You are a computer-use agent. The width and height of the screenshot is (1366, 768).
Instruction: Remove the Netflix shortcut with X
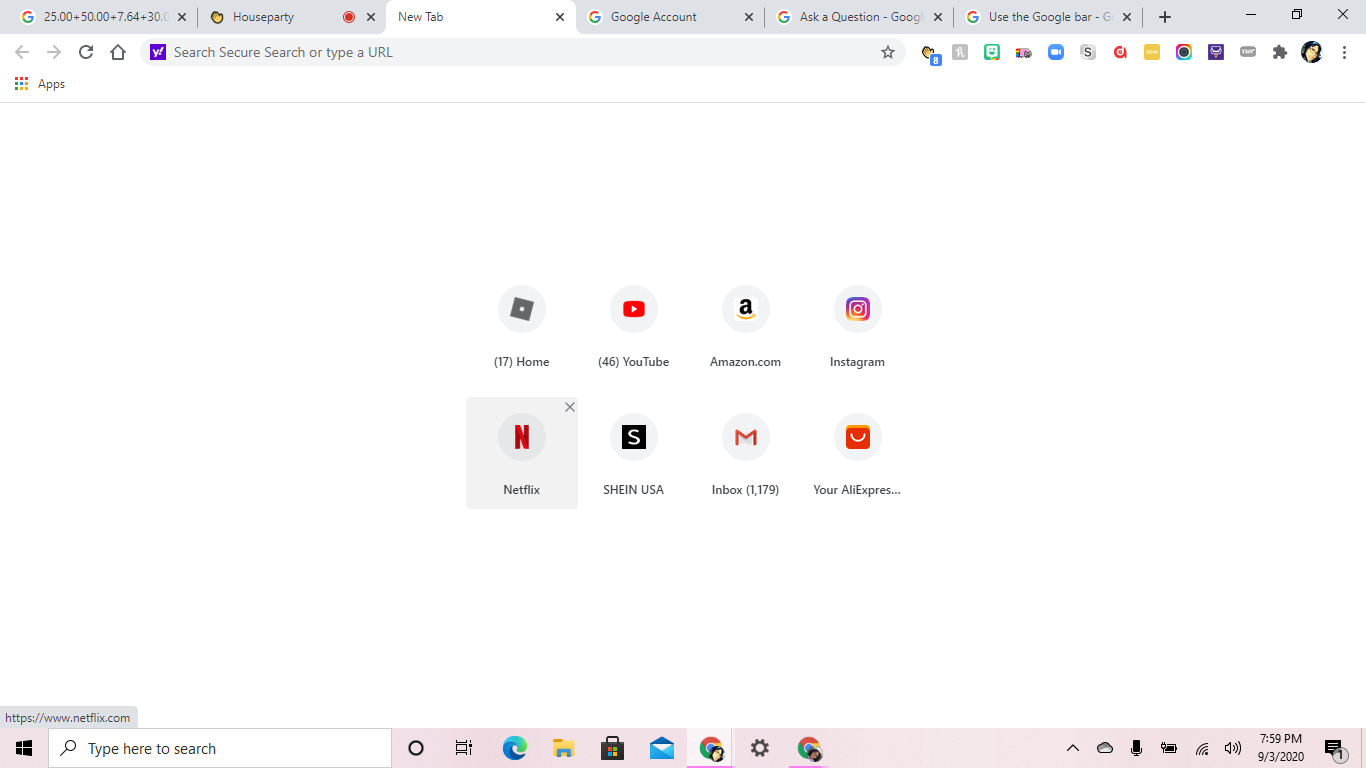pos(570,407)
